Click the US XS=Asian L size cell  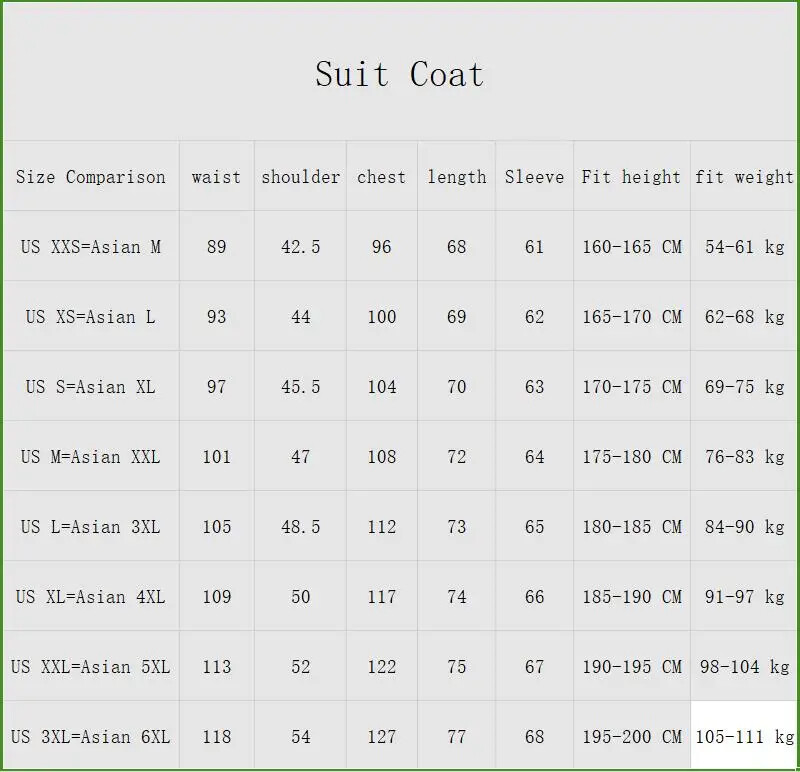[91, 317]
